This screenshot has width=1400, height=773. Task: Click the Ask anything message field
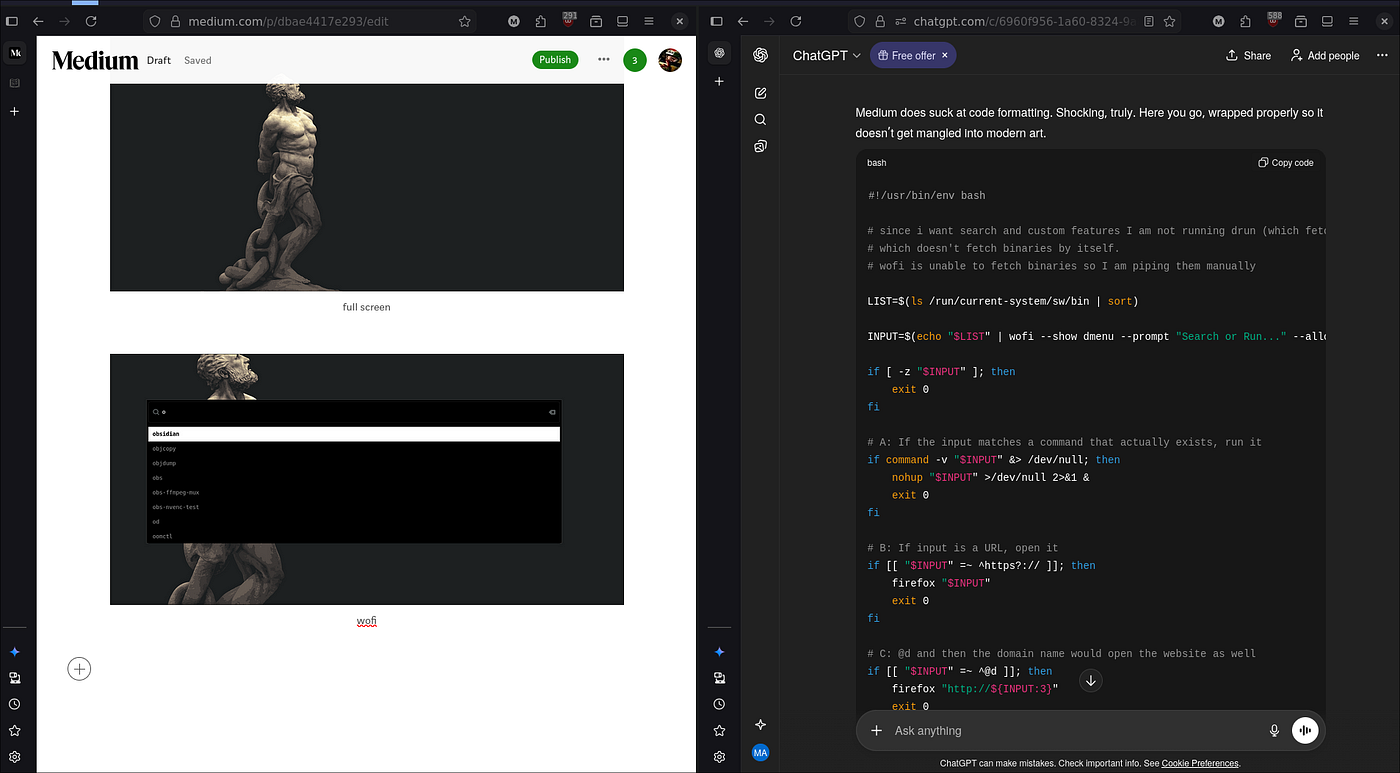1075,731
